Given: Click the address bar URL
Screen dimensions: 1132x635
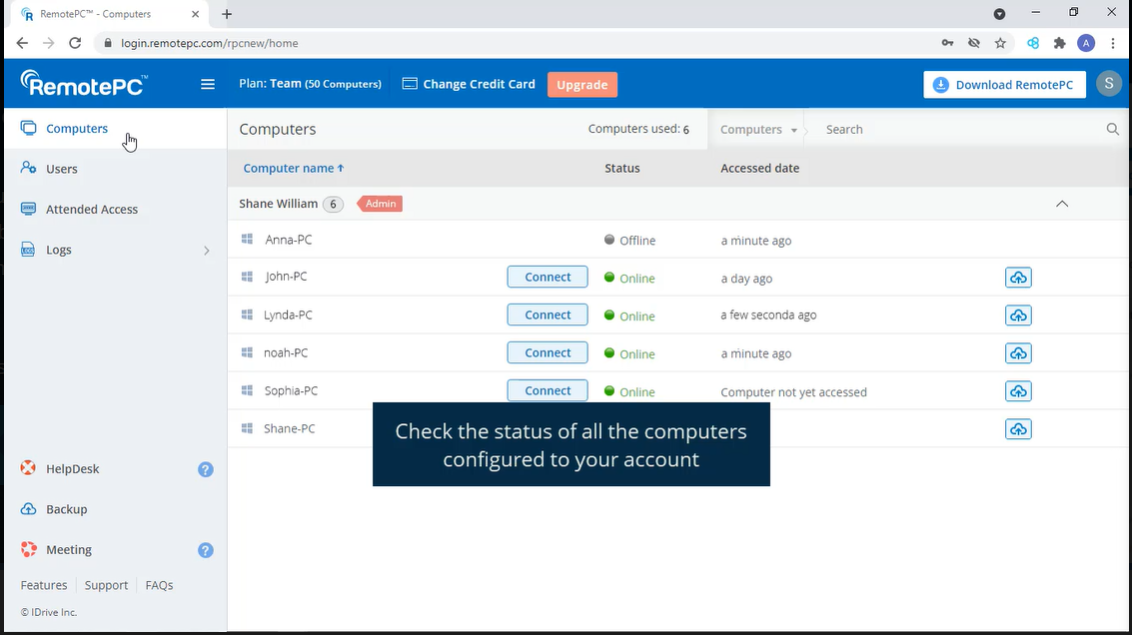Looking at the screenshot, I should pyautogui.click(x=209, y=43).
